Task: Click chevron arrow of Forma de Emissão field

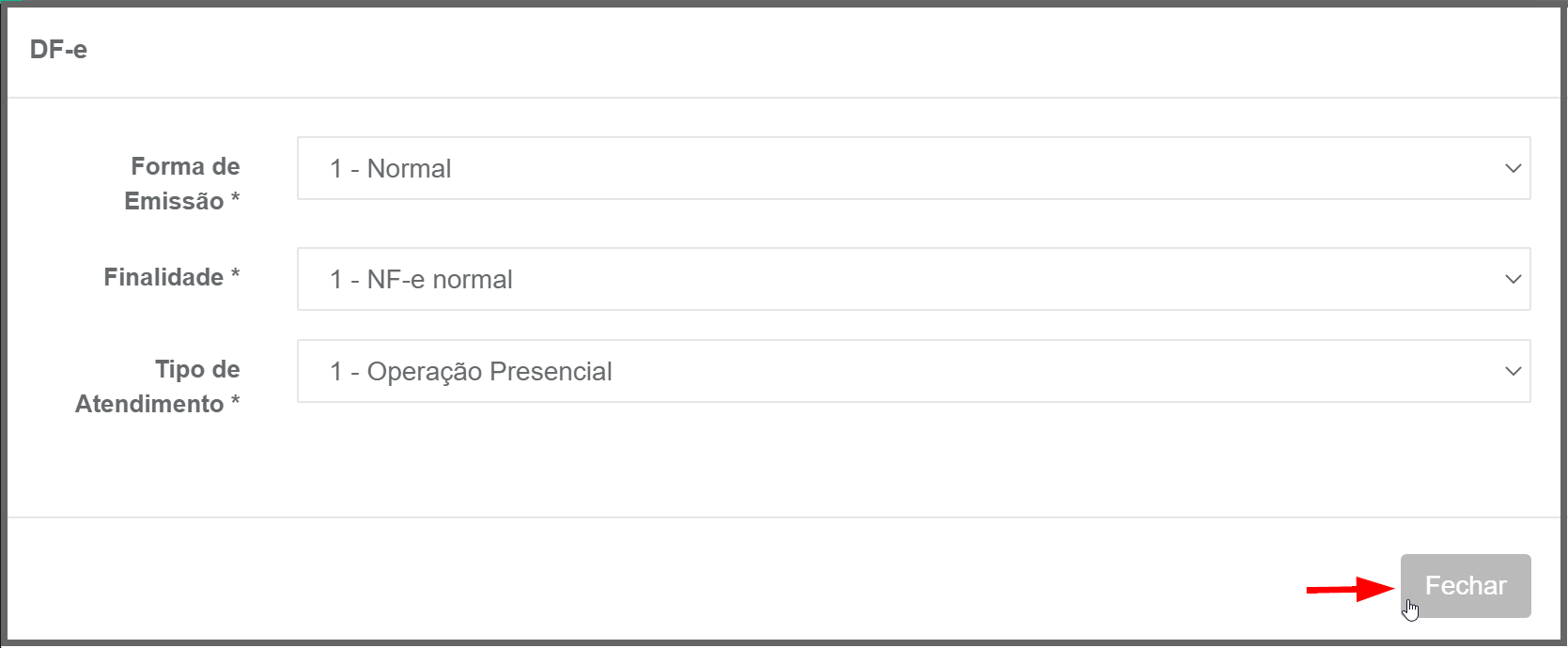Action: [x=1513, y=169]
